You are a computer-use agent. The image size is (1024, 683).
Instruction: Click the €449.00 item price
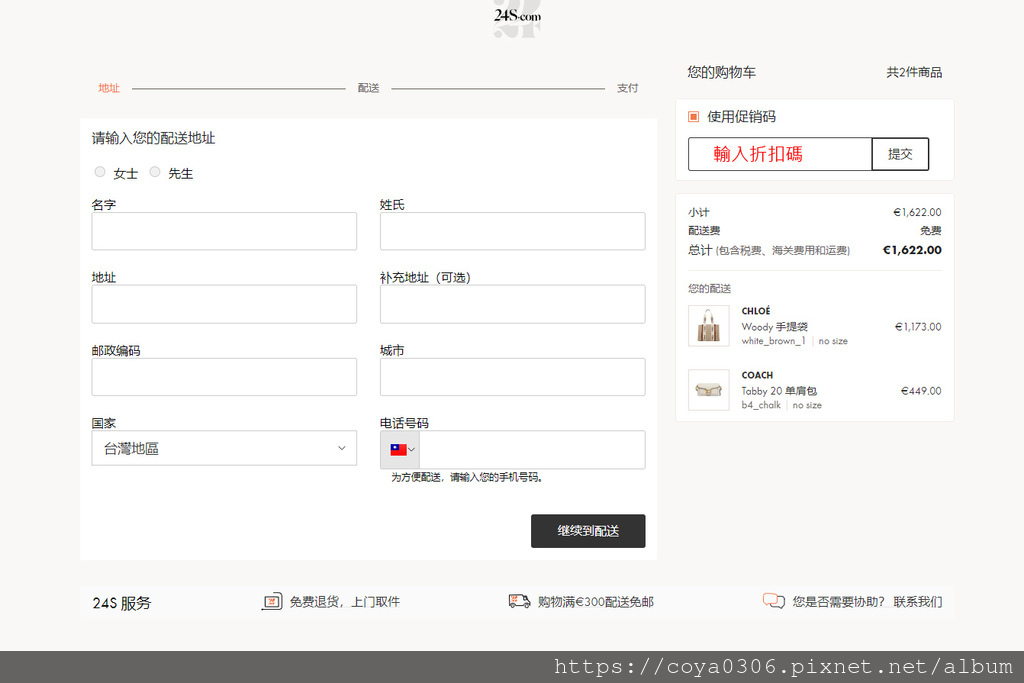point(921,390)
